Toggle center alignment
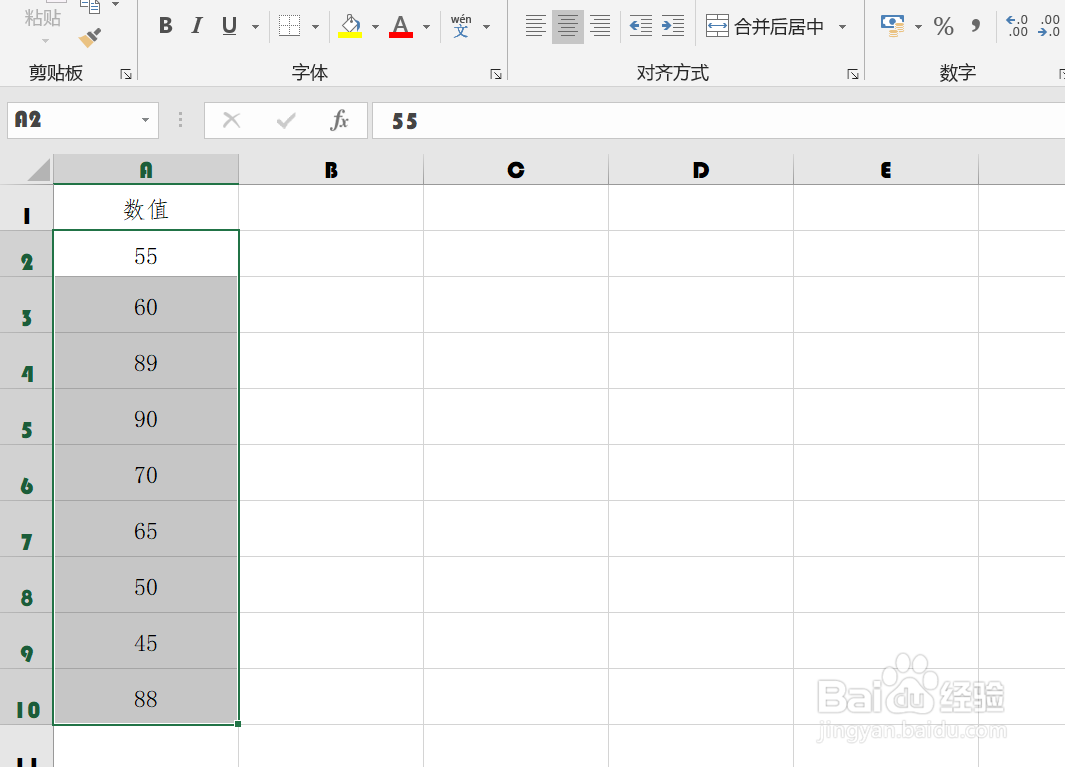The image size is (1065, 767). [568, 26]
